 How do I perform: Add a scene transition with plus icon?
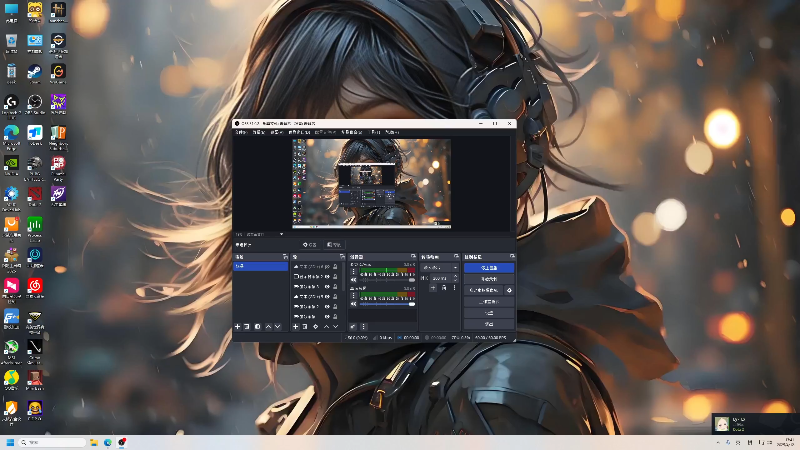click(x=433, y=288)
